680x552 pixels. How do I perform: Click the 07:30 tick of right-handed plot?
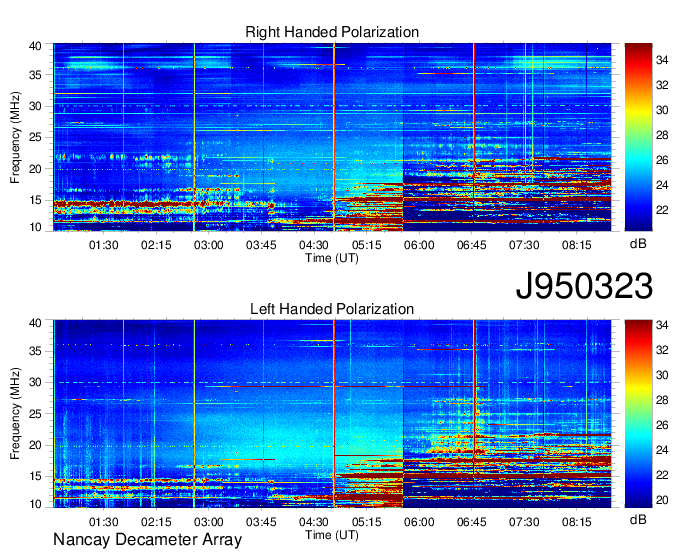click(x=524, y=245)
